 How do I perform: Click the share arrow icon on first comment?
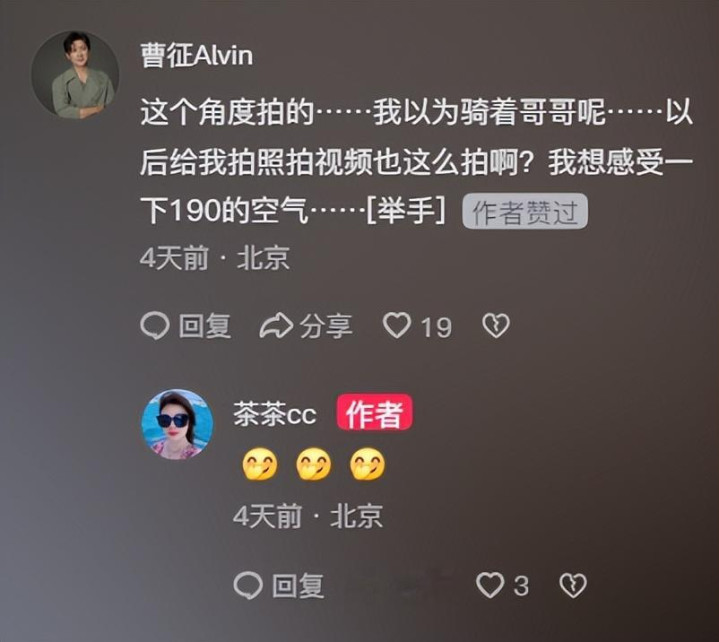point(277,326)
